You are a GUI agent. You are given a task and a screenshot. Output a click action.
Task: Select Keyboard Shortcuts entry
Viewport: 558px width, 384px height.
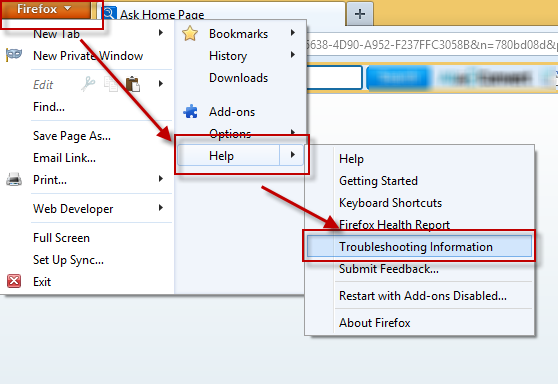[390, 203]
